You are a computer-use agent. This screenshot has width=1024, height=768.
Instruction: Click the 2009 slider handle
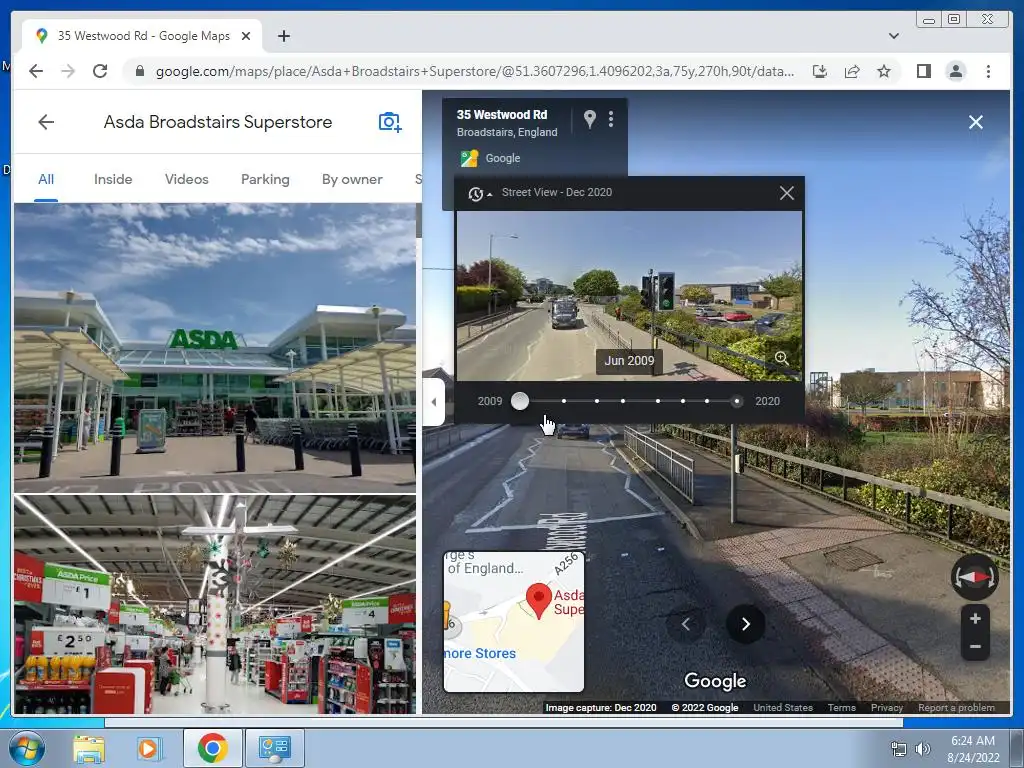(x=520, y=401)
